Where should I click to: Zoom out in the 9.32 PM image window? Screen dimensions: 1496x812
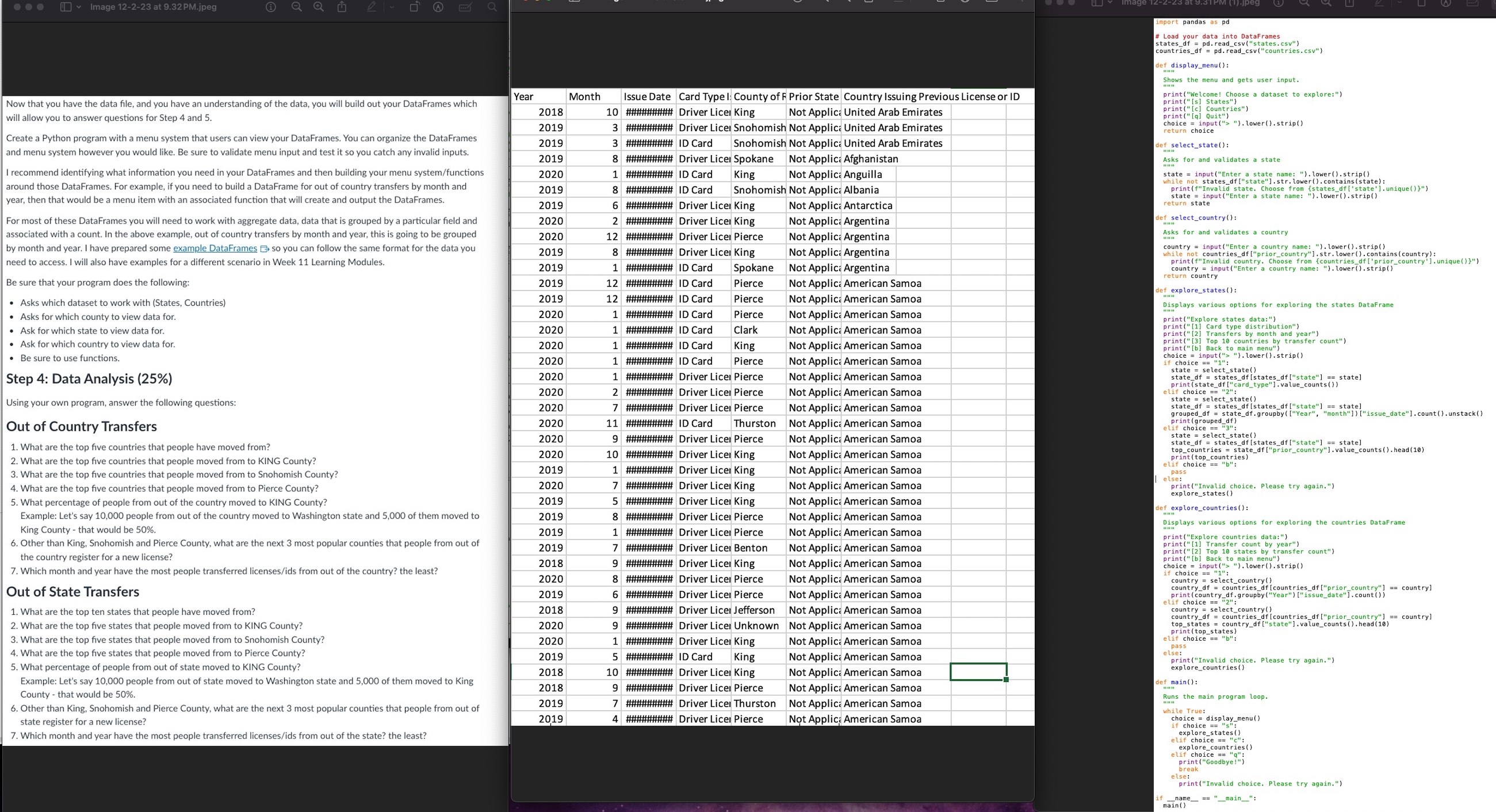click(296, 7)
